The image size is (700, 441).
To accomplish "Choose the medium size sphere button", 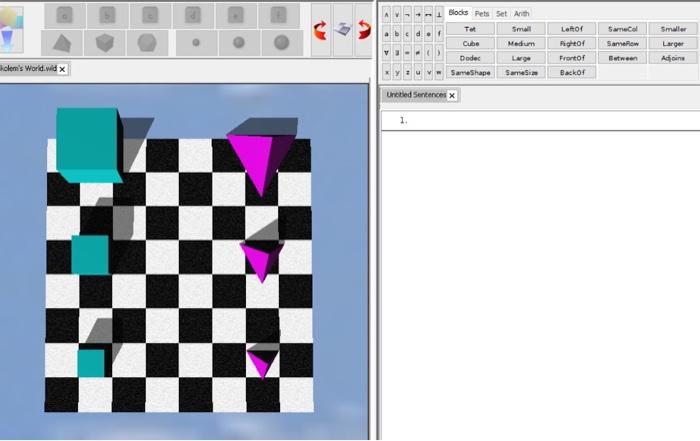I will click(x=239, y=43).
